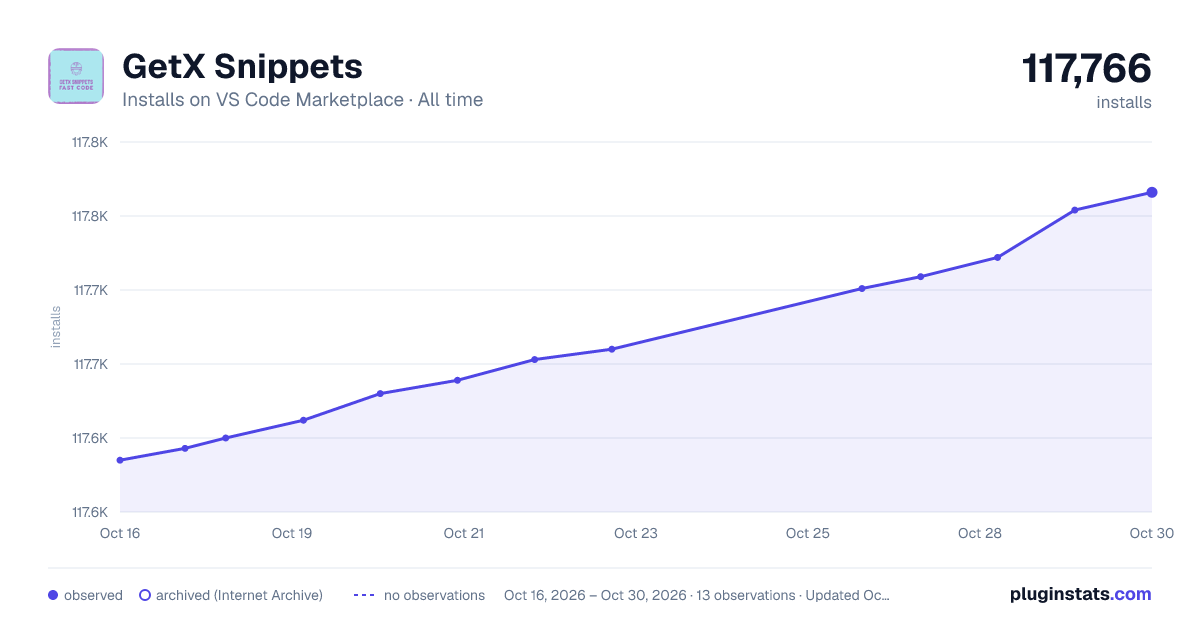1200x630 pixels.
Task: Click the date range and 13 observations text
Action: pyautogui.click(x=697, y=595)
